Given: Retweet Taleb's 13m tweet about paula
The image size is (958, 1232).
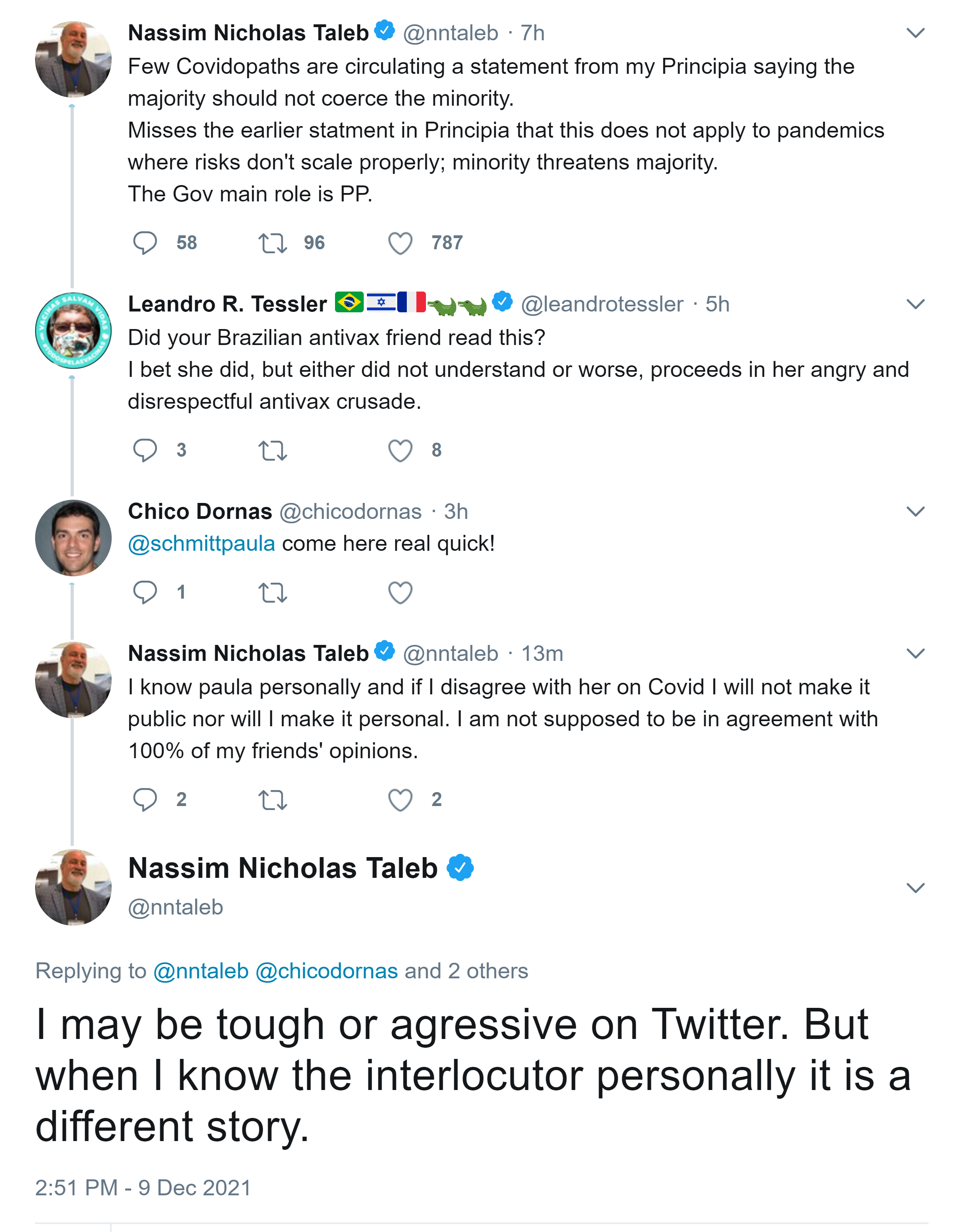Looking at the screenshot, I should click(x=272, y=799).
